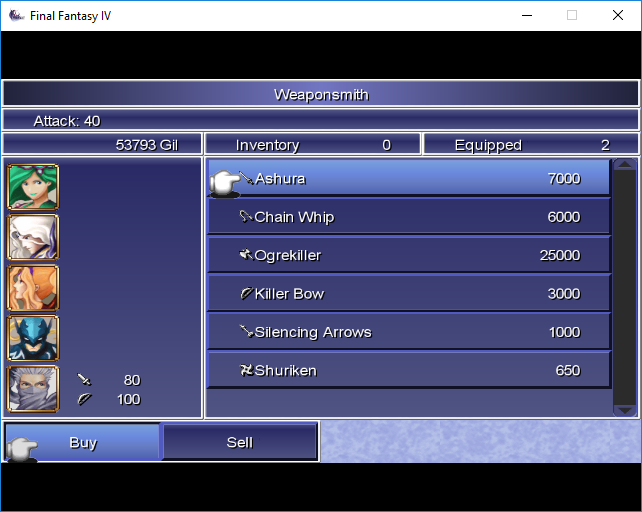
Task: Switch to the Sell option
Action: pos(240,442)
